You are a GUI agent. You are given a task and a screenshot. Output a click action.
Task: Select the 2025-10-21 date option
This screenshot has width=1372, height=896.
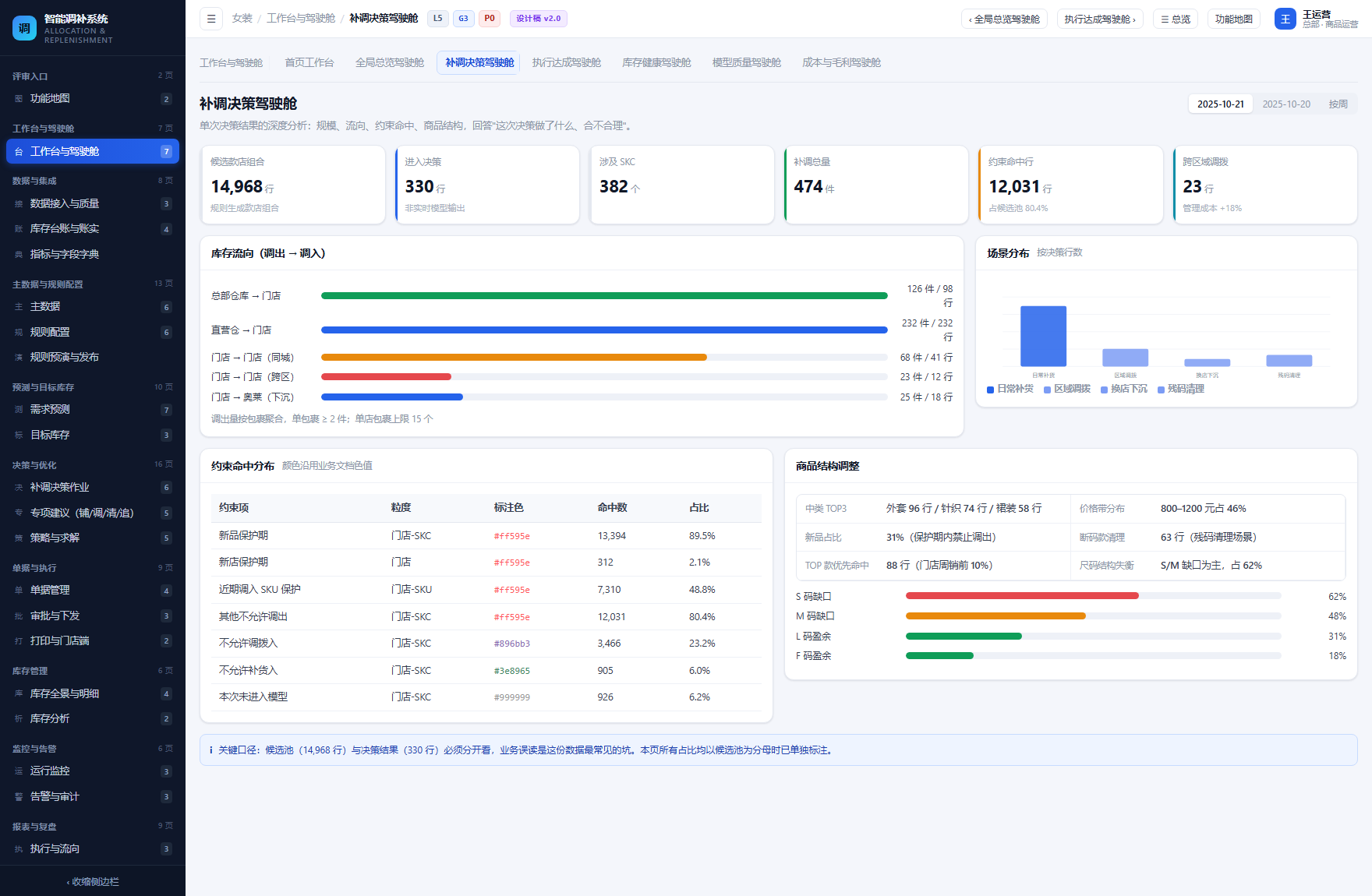1221,104
